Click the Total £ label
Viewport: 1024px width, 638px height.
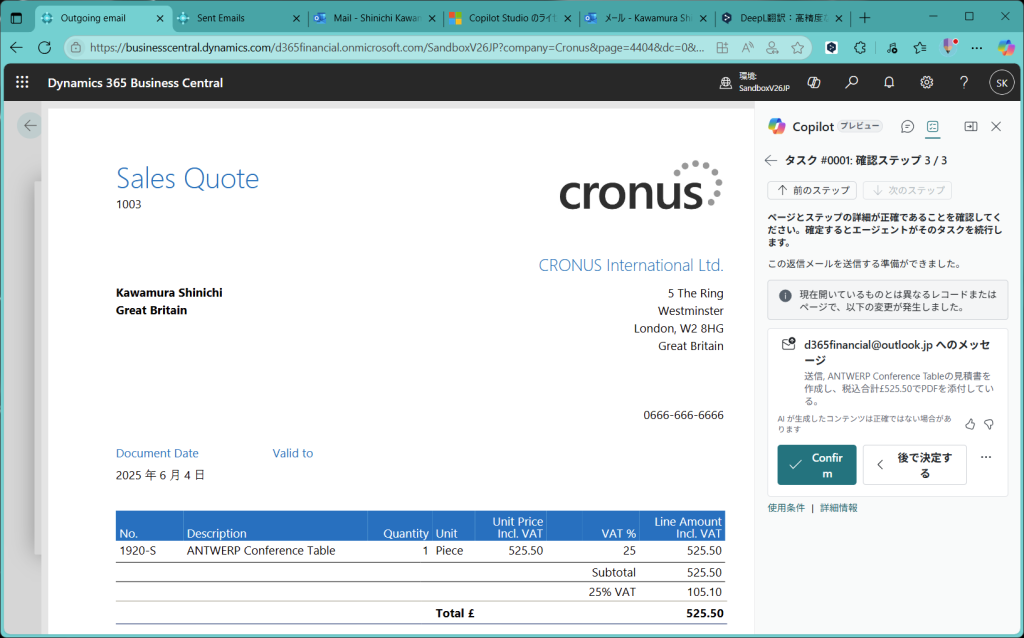(455, 613)
